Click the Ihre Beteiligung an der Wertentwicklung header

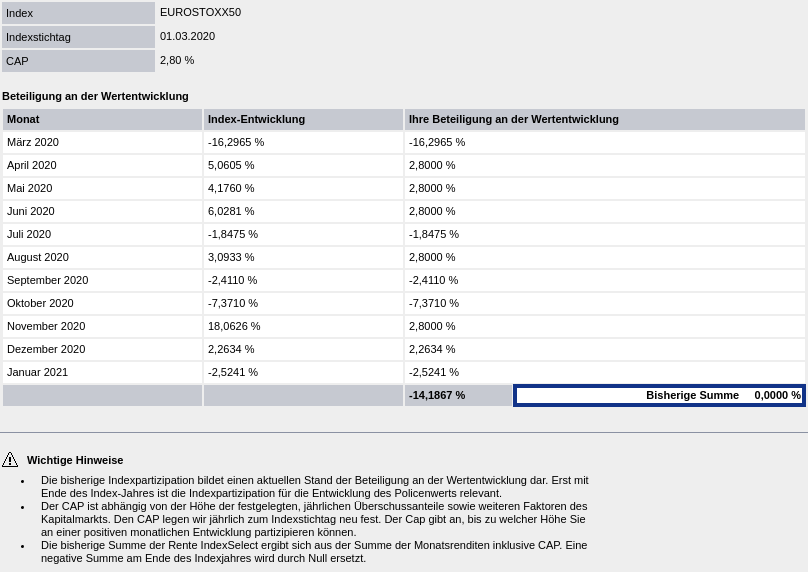coord(605,120)
